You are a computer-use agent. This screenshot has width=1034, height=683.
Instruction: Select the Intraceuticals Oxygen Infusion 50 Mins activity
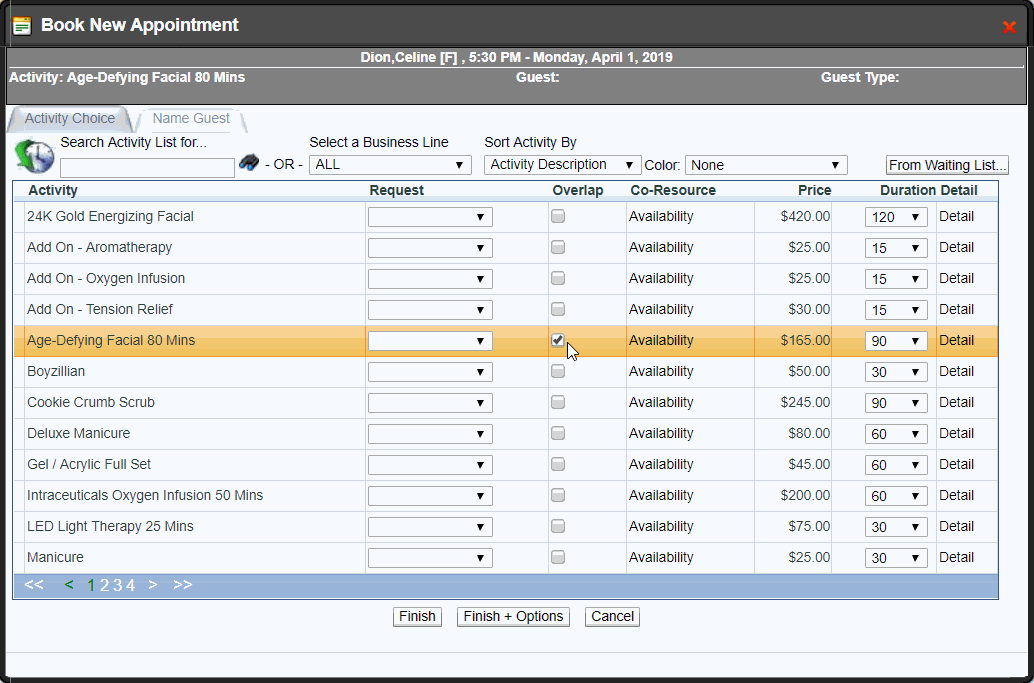(x=145, y=495)
